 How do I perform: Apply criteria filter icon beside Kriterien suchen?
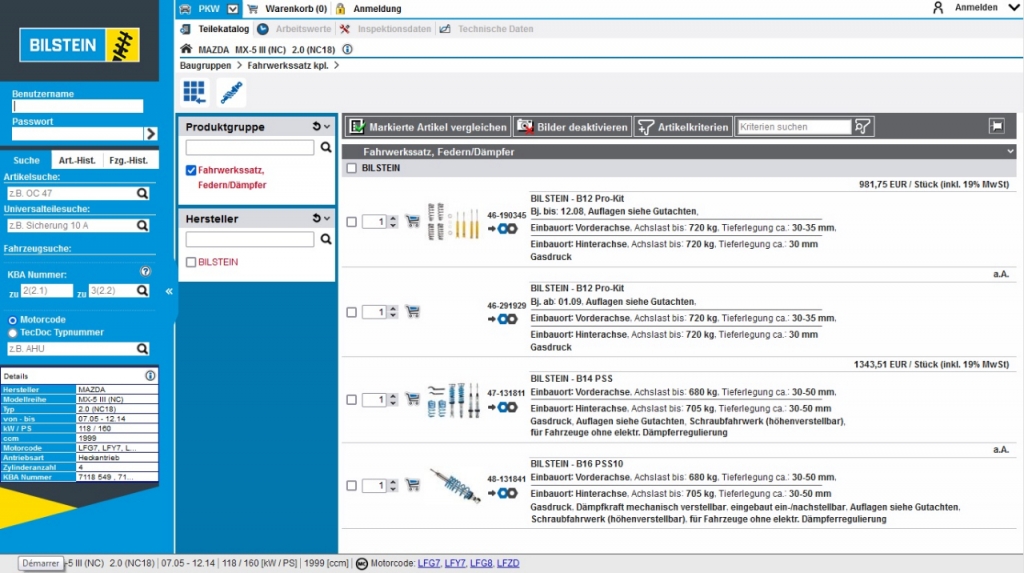(x=863, y=127)
